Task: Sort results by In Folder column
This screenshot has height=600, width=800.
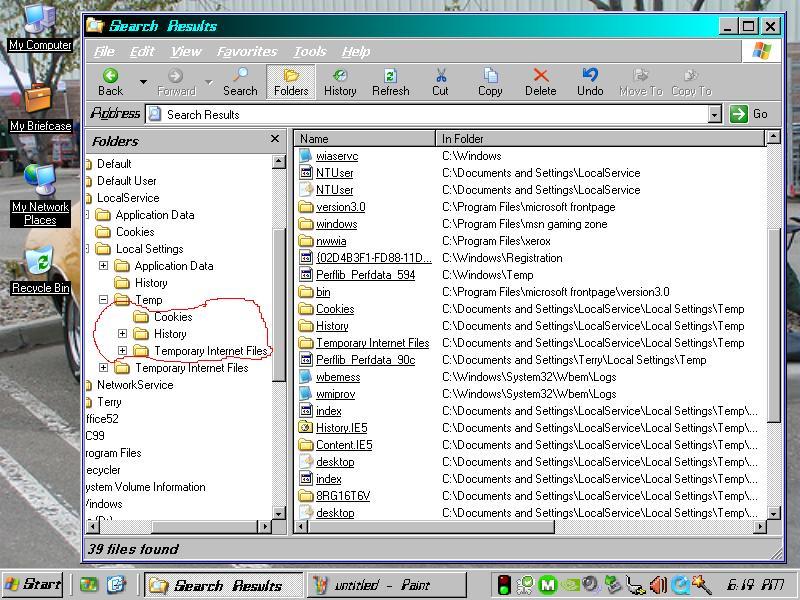Action: coord(600,139)
